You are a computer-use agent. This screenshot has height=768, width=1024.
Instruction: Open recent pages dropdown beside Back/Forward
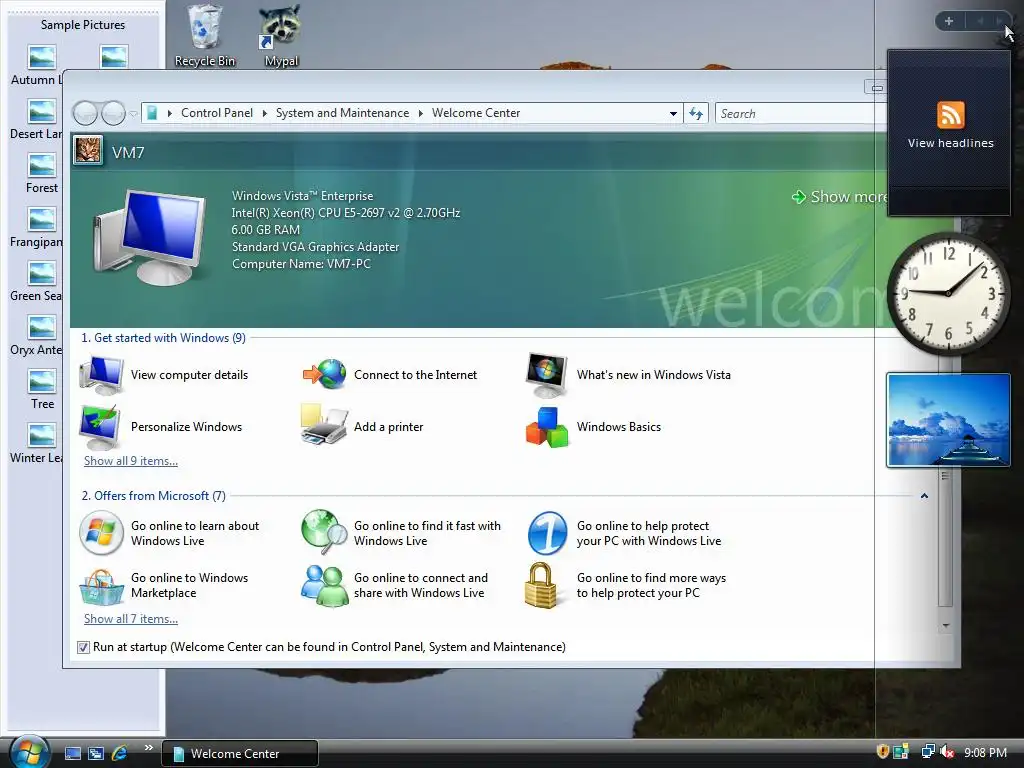pyautogui.click(x=133, y=114)
